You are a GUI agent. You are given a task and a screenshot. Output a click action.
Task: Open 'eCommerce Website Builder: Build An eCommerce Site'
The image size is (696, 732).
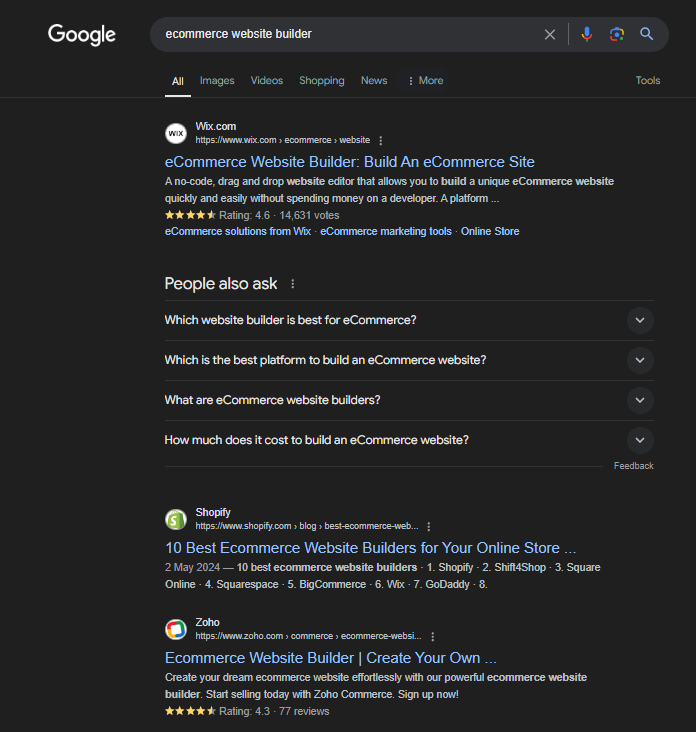click(x=350, y=162)
